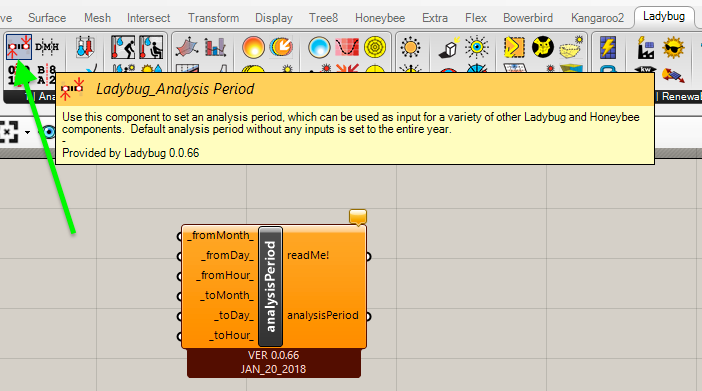Screen dimensions: 702x391
Task: Open the Honeybee tab
Action: click(x=380, y=18)
